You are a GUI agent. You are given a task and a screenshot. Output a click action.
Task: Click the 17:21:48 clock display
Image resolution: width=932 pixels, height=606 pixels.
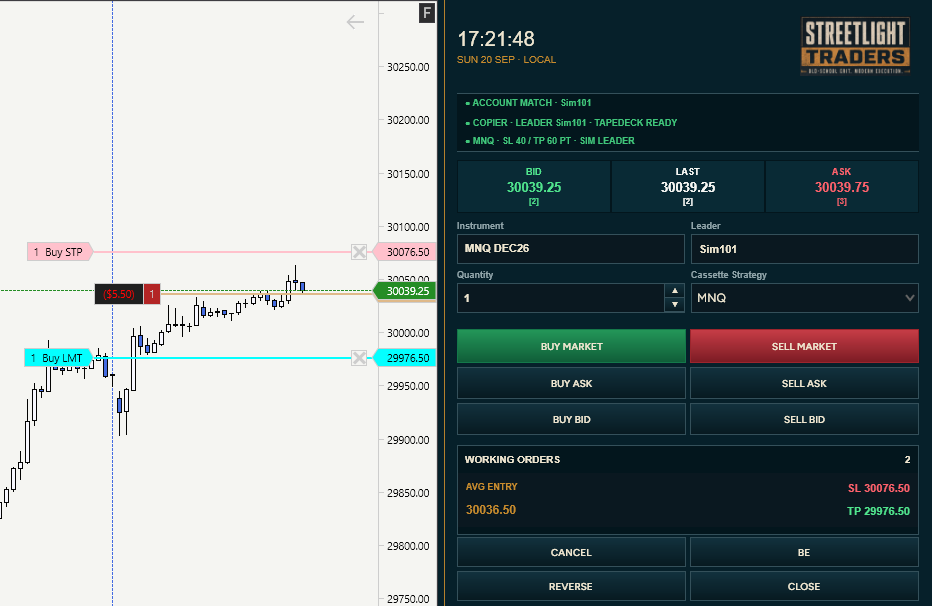pos(496,39)
